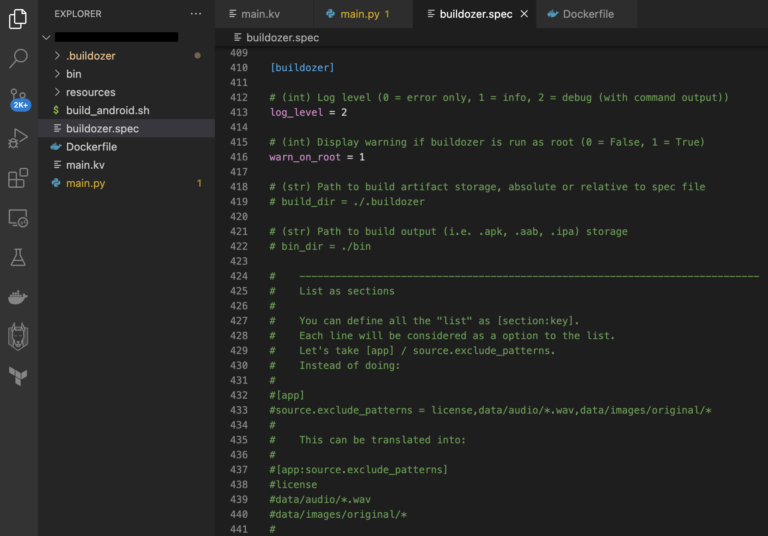Open the Run and Debug view

pos(18,138)
